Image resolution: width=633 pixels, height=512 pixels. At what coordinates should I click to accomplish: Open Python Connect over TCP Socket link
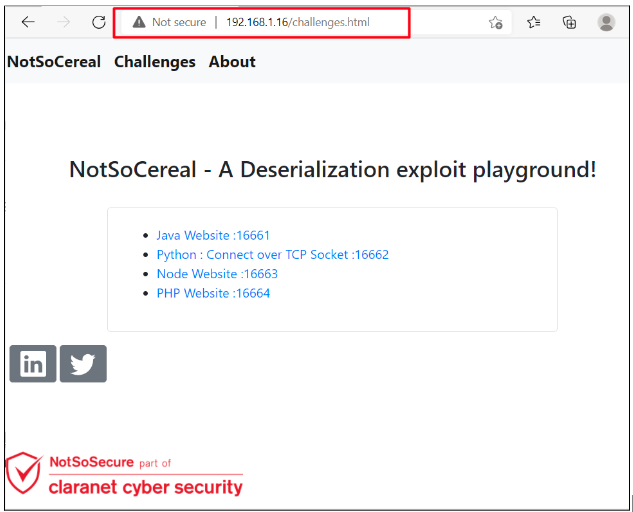pyautogui.click(x=273, y=254)
